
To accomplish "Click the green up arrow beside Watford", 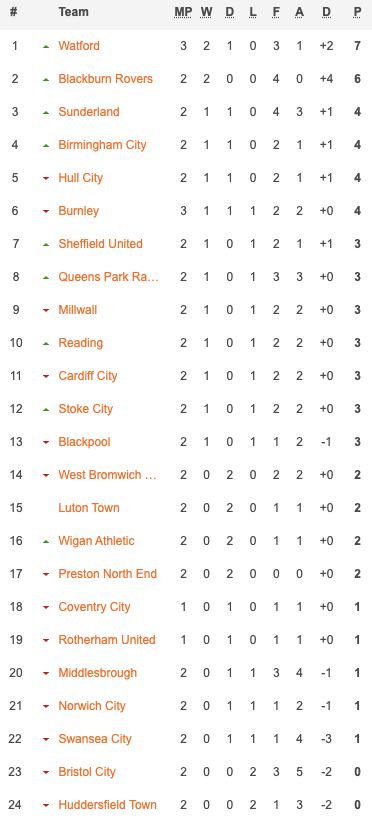I will (x=46, y=46).
